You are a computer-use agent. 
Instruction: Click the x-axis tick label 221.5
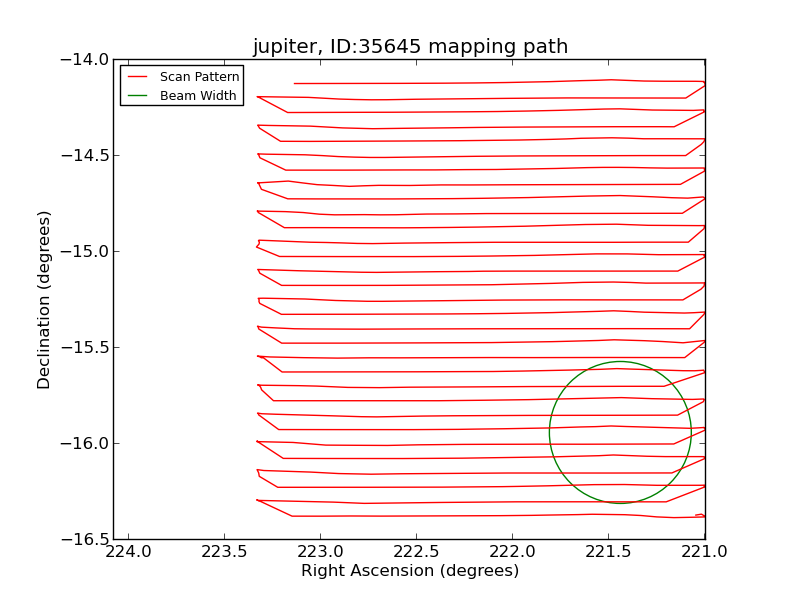(608, 552)
